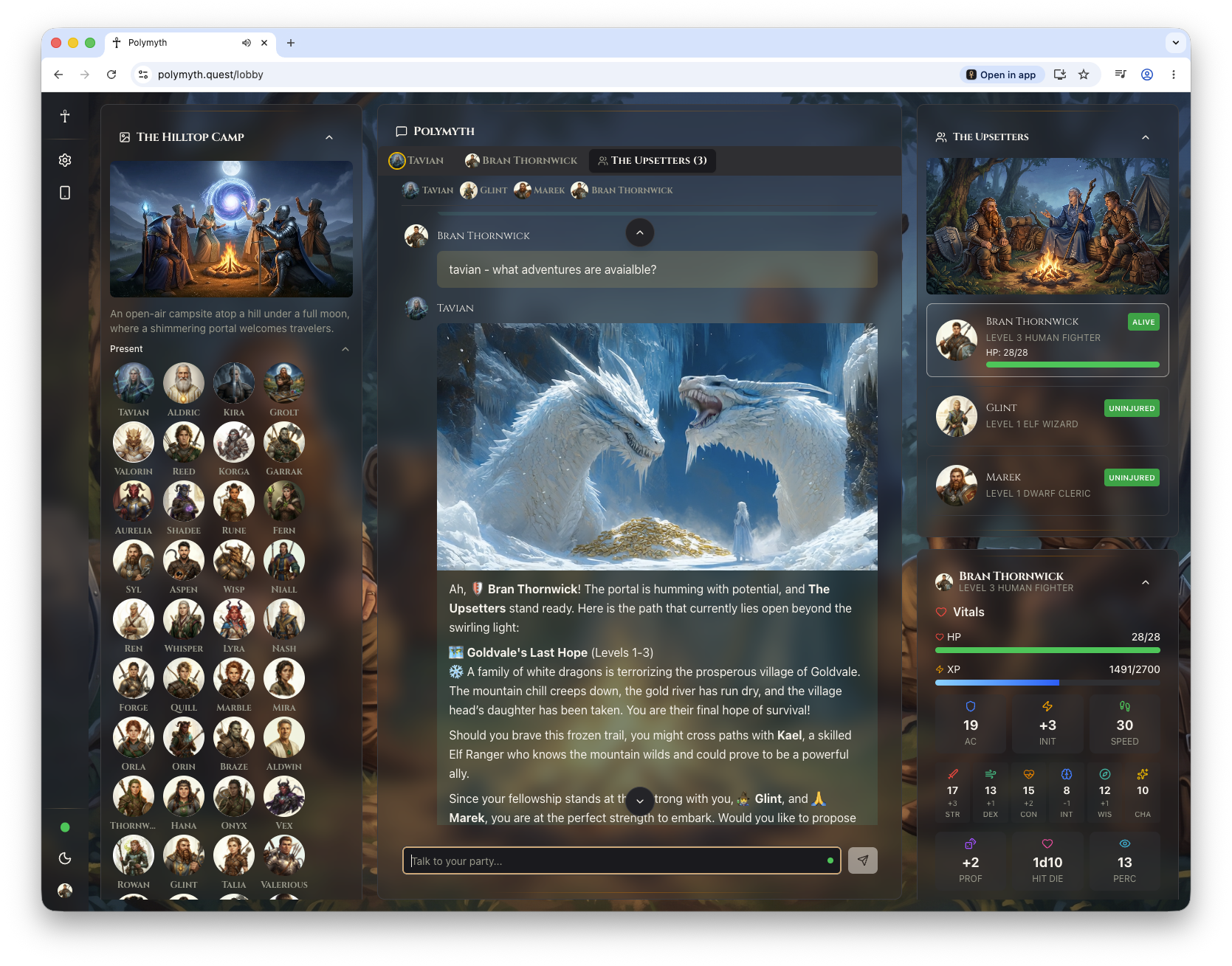Click the Open in app button
This screenshot has height=966, width=1232.
[x=1002, y=75]
